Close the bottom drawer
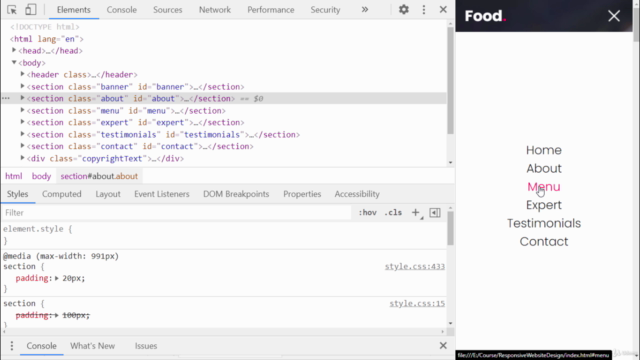Screen dimensions: 640x360 [x=443, y=346]
